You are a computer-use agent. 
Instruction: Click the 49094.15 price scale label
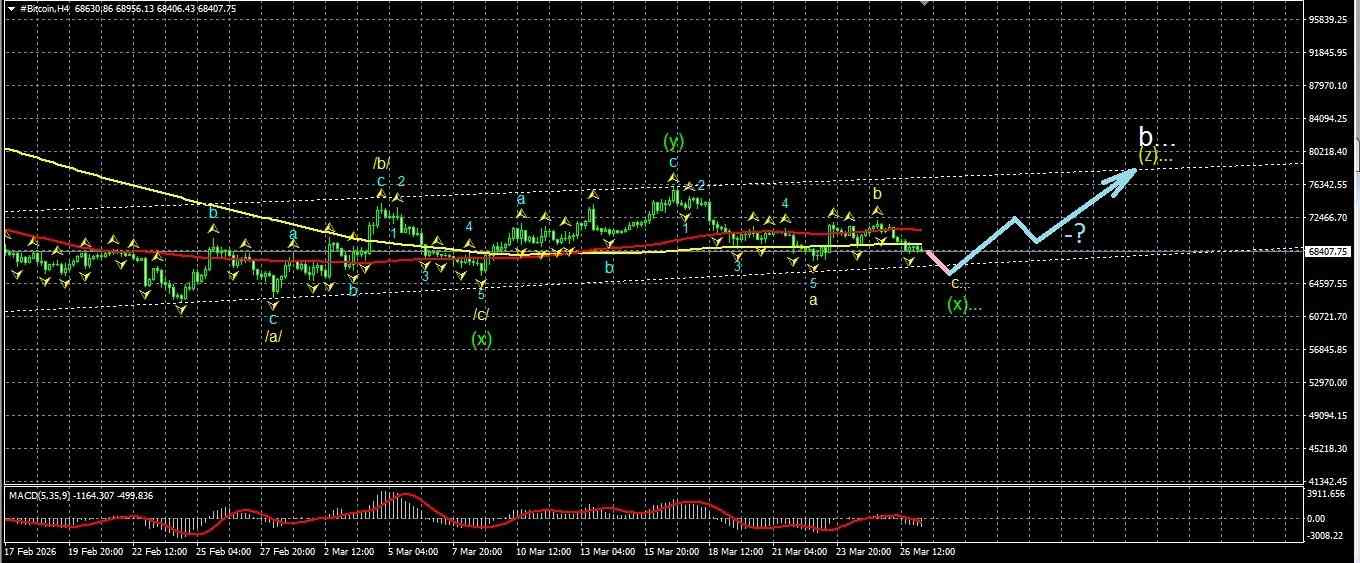pos(1328,416)
